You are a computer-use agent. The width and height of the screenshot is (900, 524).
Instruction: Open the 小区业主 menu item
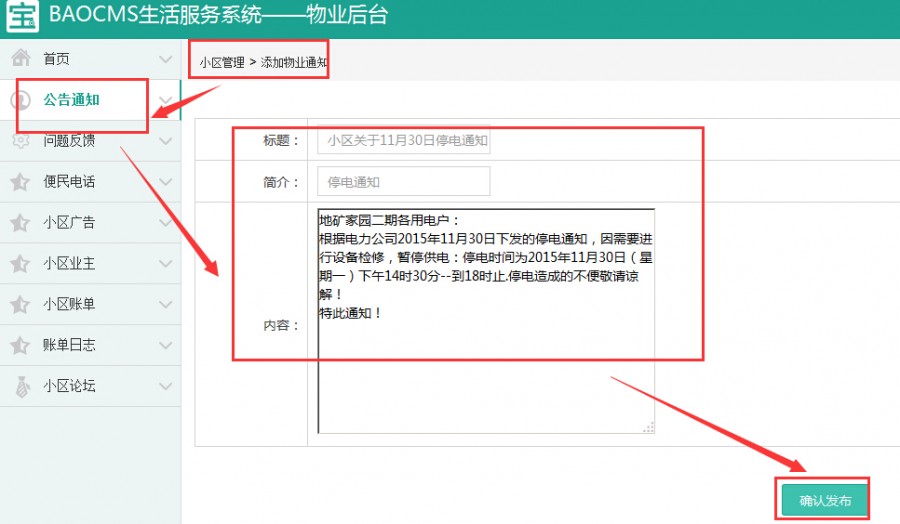tap(90, 263)
